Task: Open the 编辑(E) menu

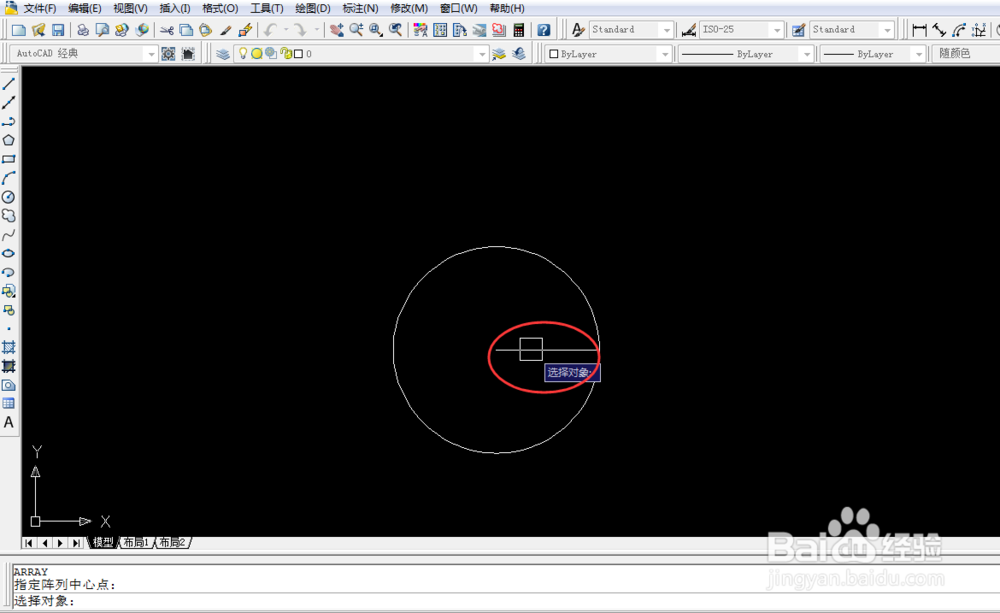Action: point(84,8)
